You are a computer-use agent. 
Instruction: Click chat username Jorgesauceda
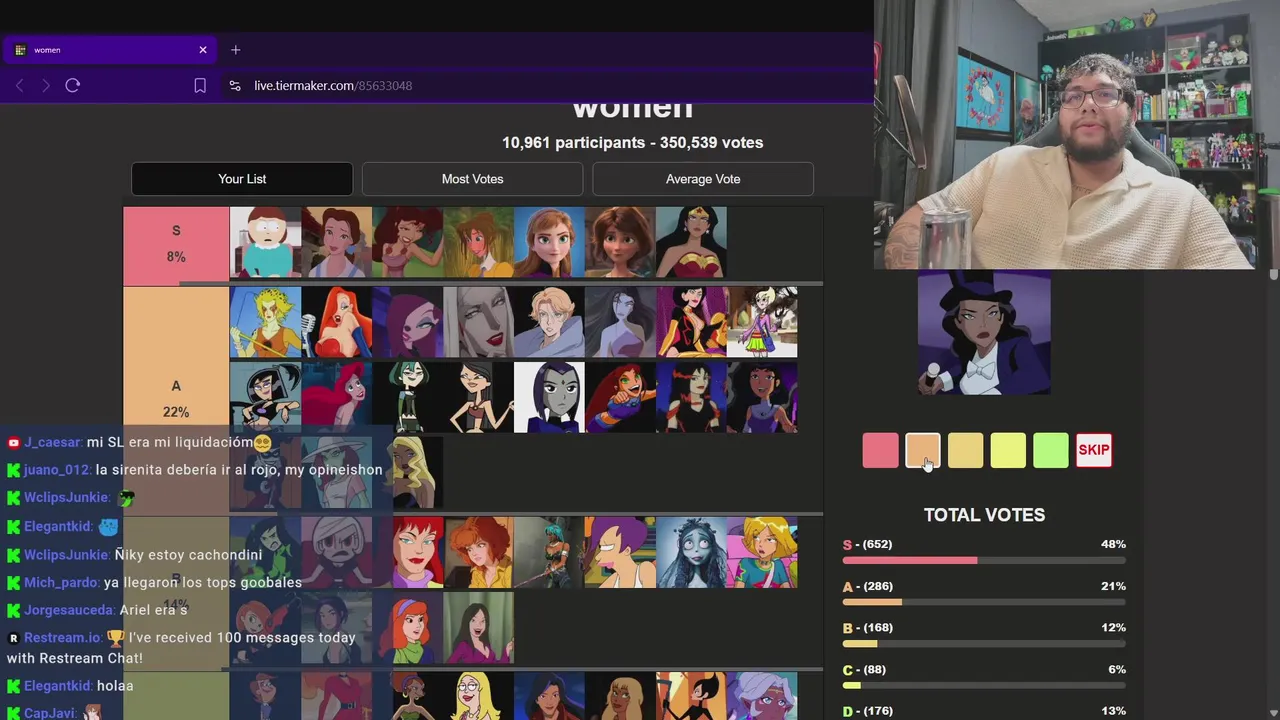(69, 610)
